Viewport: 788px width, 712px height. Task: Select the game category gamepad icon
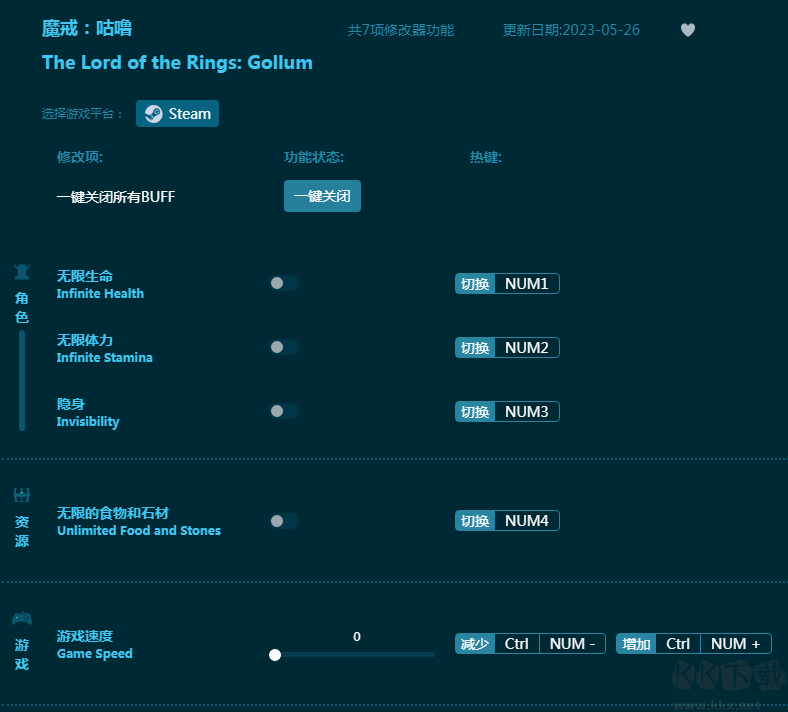click(x=22, y=618)
